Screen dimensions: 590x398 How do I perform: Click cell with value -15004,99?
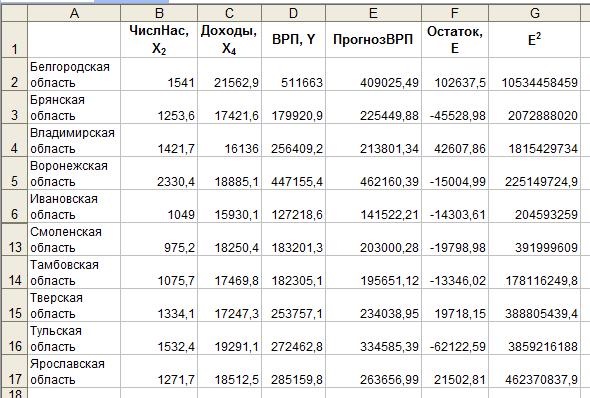coord(455,173)
